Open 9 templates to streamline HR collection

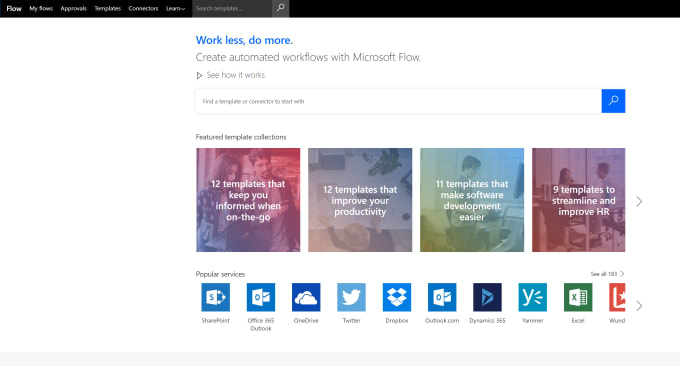pos(579,200)
